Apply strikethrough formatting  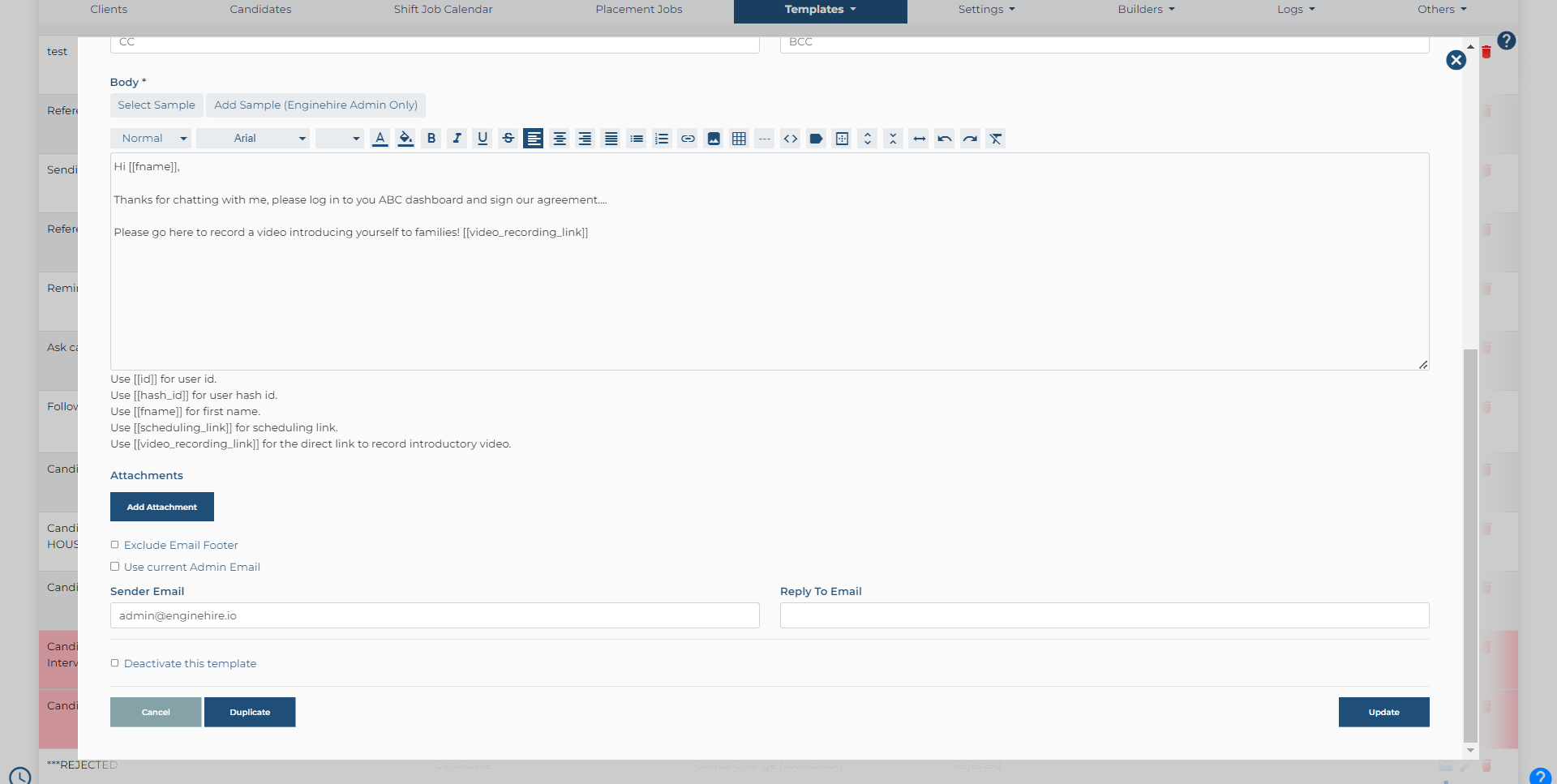pyautogui.click(x=508, y=139)
